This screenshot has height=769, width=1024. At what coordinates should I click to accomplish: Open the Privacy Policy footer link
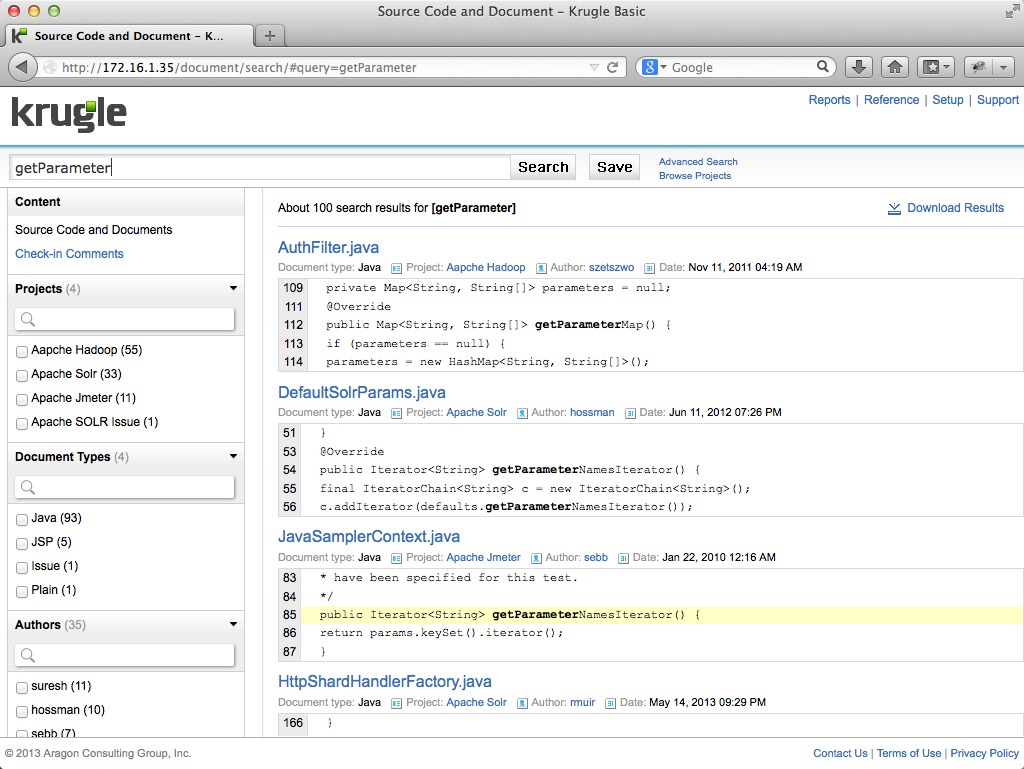pos(984,753)
